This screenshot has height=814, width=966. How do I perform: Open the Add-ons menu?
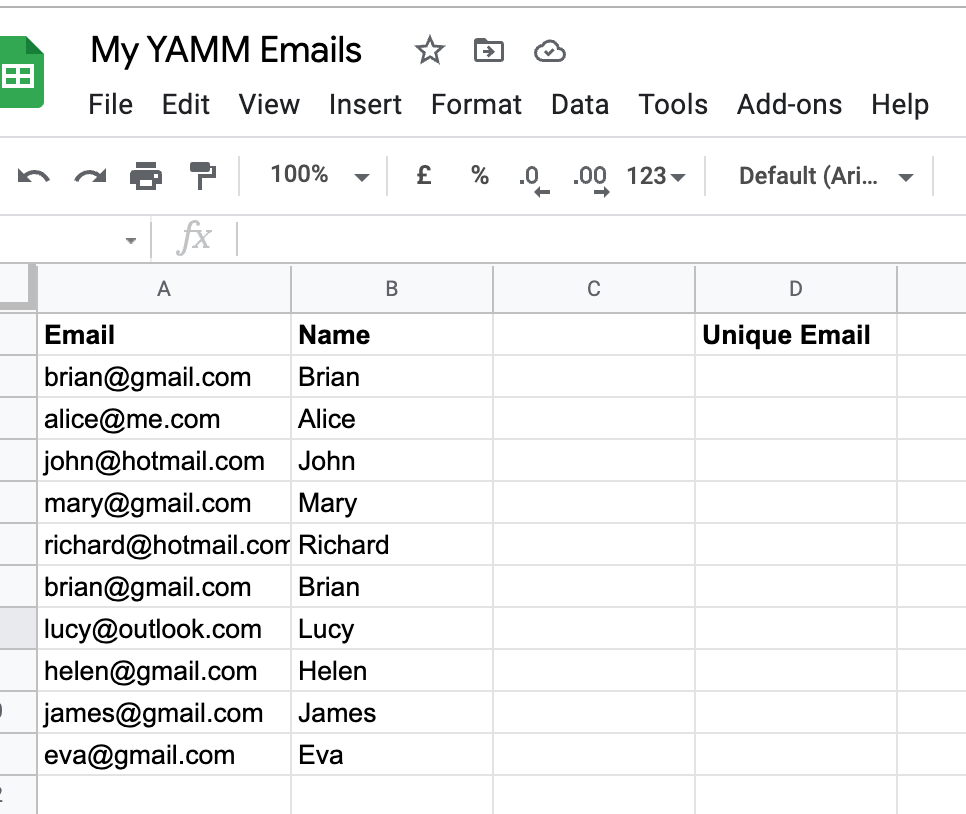tap(789, 104)
